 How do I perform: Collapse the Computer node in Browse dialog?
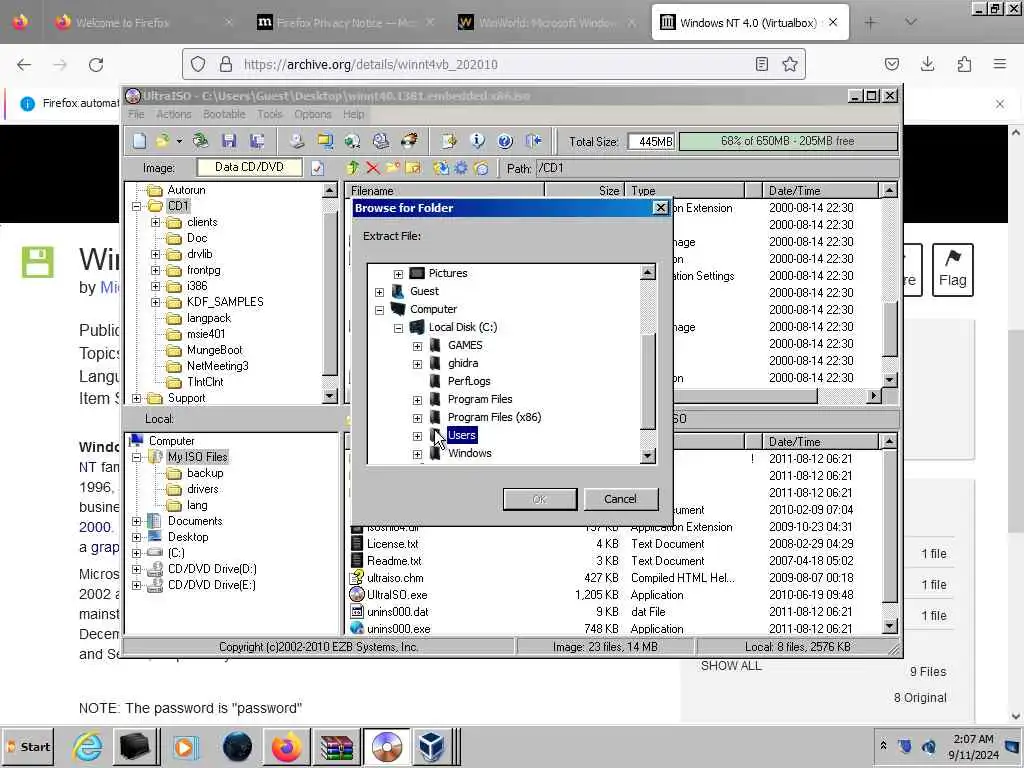(379, 310)
